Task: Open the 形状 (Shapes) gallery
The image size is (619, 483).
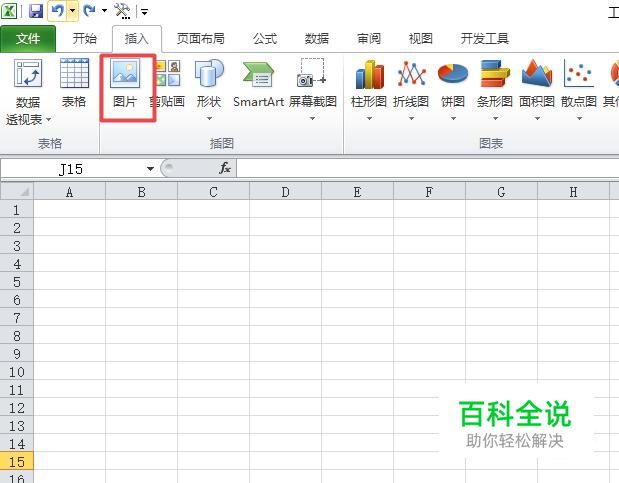Action: click(209, 89)
